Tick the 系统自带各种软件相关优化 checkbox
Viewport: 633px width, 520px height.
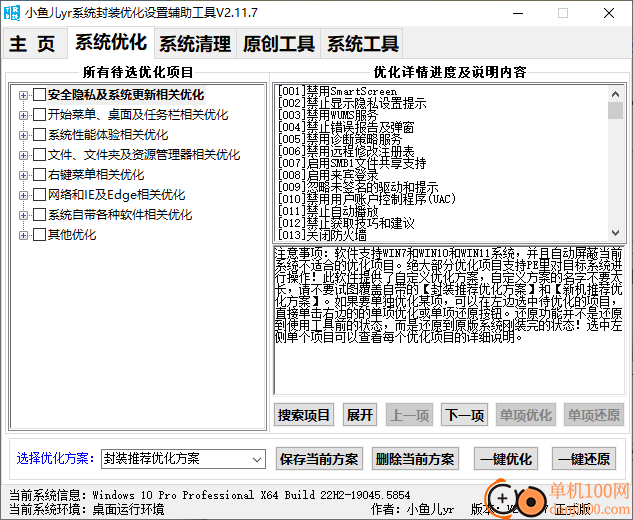(39, 215)
